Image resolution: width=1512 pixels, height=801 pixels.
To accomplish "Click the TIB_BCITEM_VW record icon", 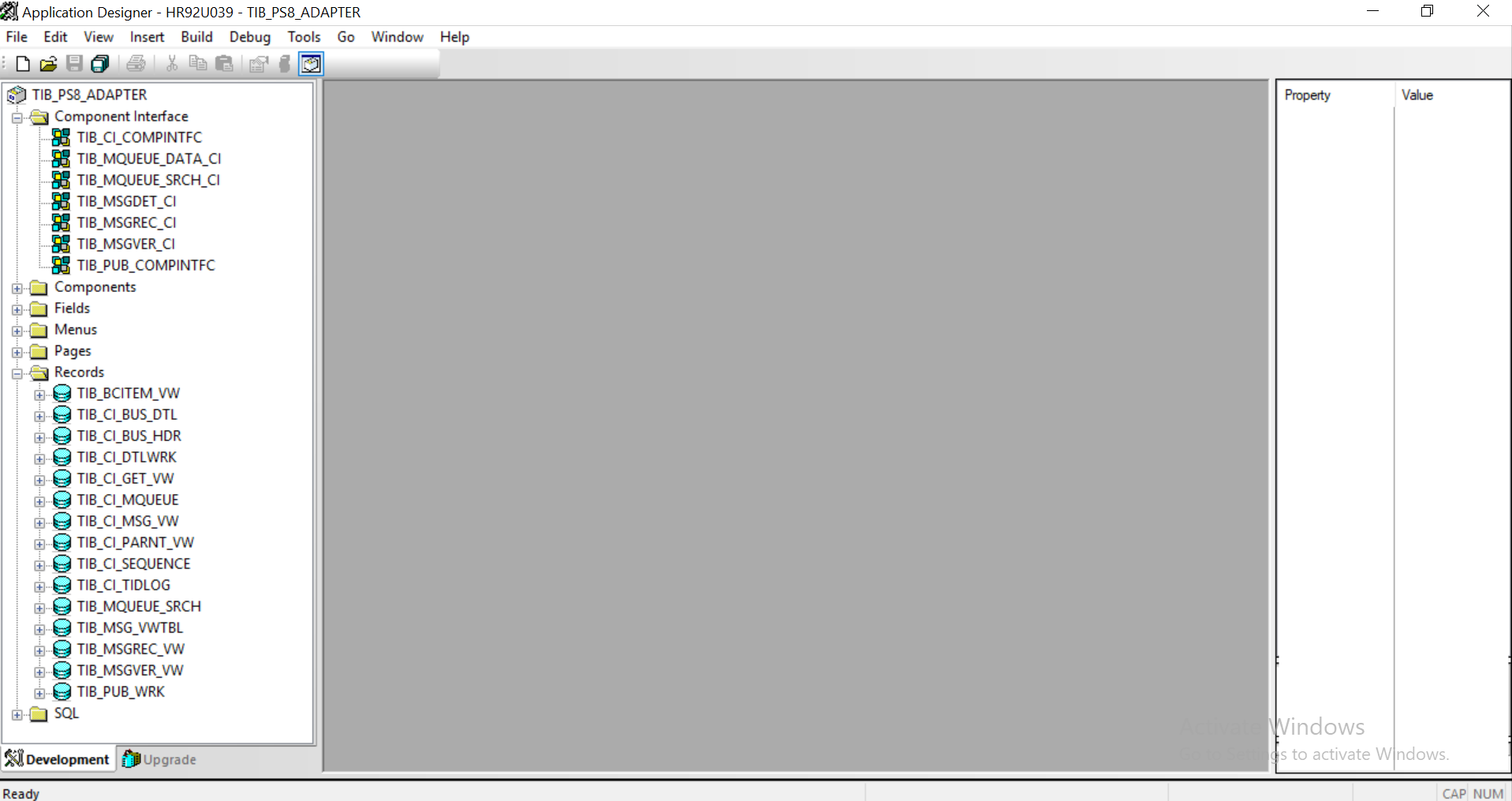I will (x=62, y=393).
